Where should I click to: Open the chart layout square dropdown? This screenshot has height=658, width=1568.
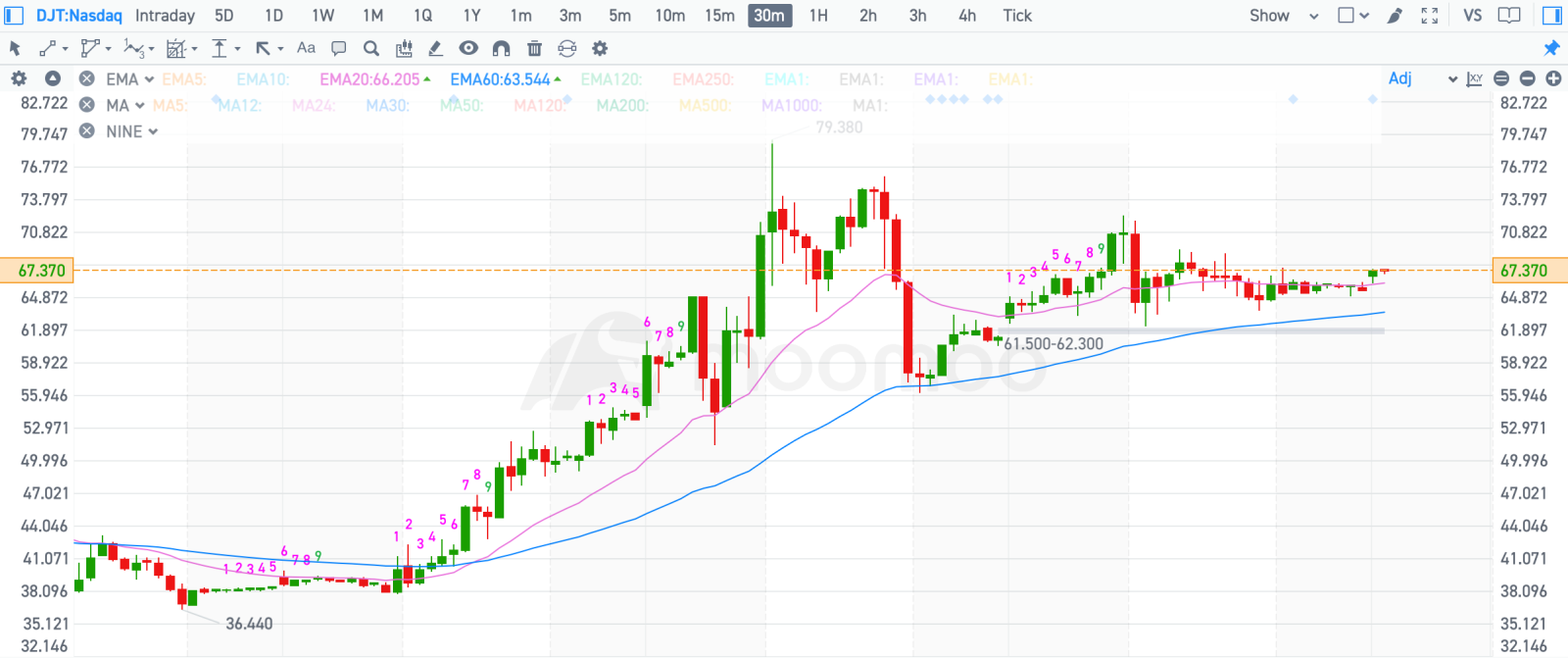(1353, 16)
